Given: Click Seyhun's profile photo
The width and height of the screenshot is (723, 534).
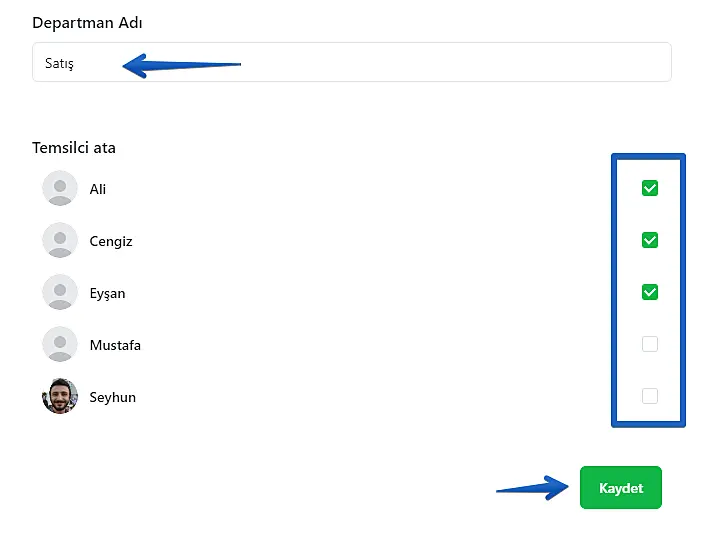Looking at the screenshot, I should point(60,396).
